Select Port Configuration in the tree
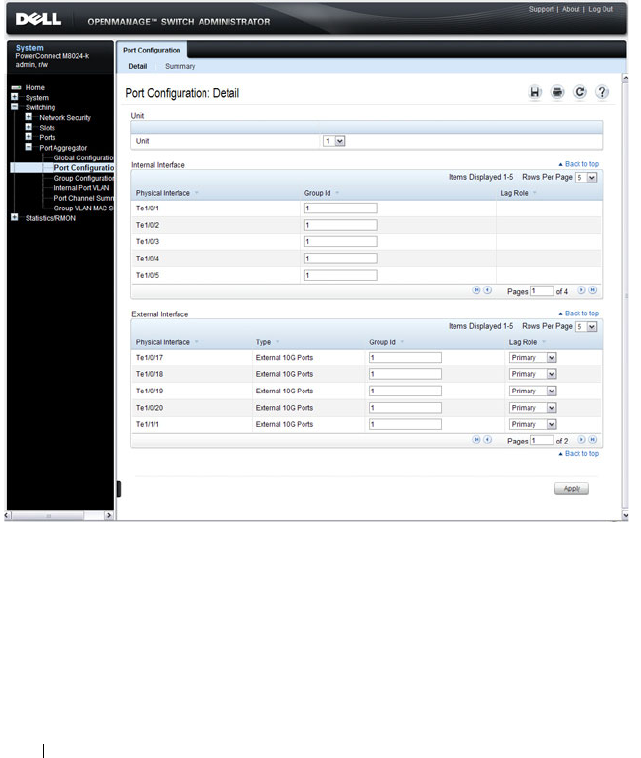The height and width of the screenshot is (758, 641). 84,168
